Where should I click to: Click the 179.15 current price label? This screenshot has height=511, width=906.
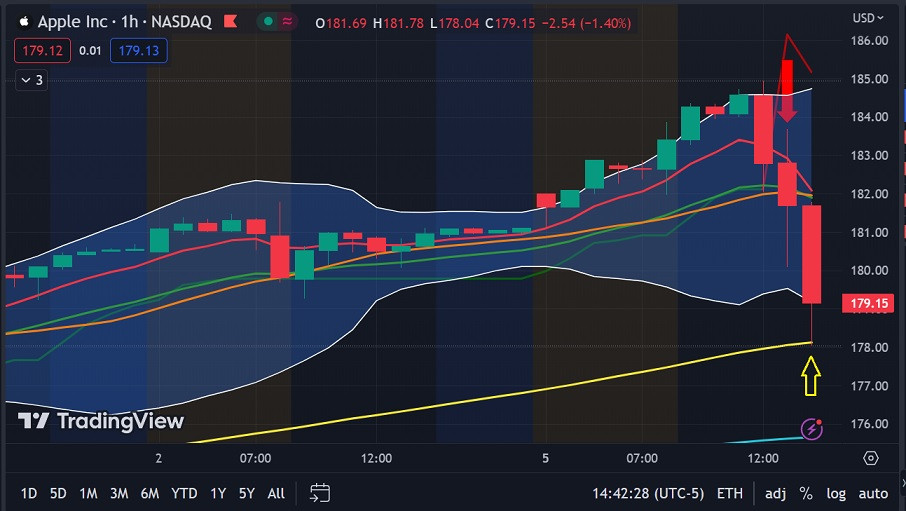coord(868,303)
